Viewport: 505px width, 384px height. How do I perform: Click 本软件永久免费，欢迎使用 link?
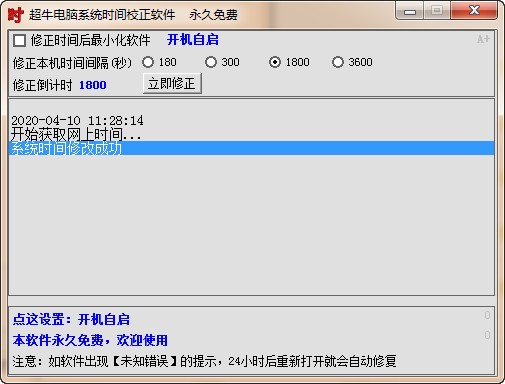point(90,340)
